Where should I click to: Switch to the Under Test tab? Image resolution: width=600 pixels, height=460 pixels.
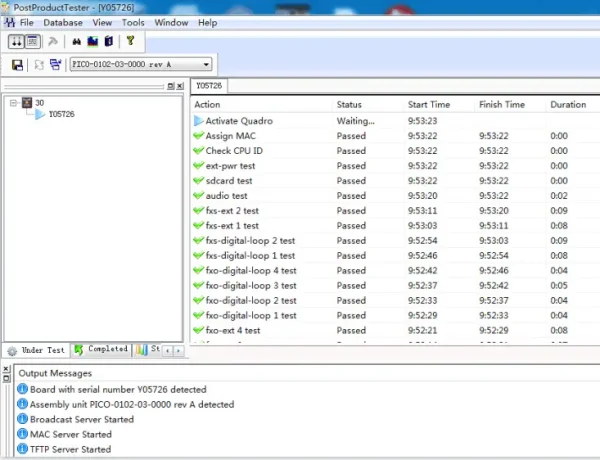click(x=36, y=350)
